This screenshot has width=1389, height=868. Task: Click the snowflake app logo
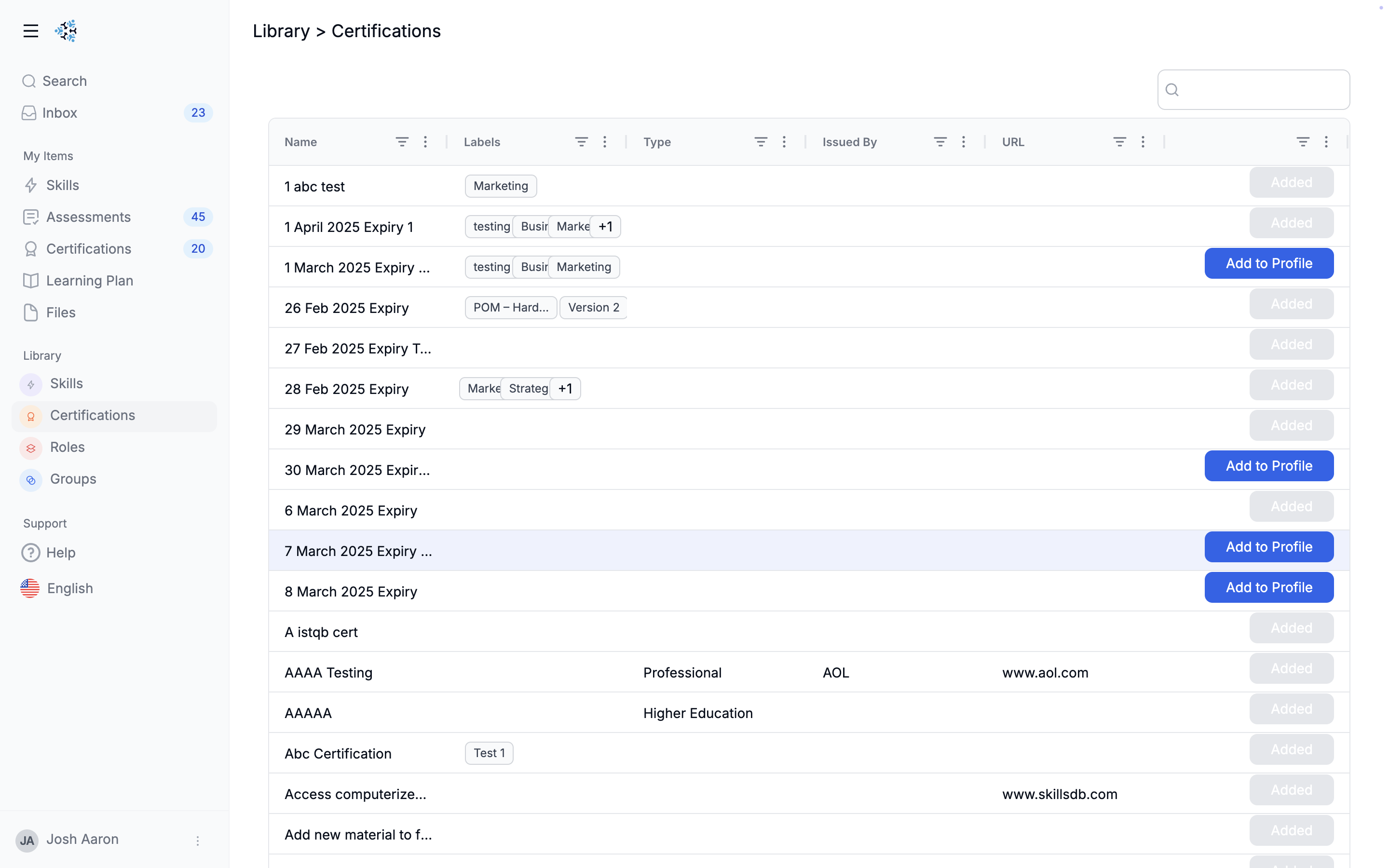click(66, 31)
